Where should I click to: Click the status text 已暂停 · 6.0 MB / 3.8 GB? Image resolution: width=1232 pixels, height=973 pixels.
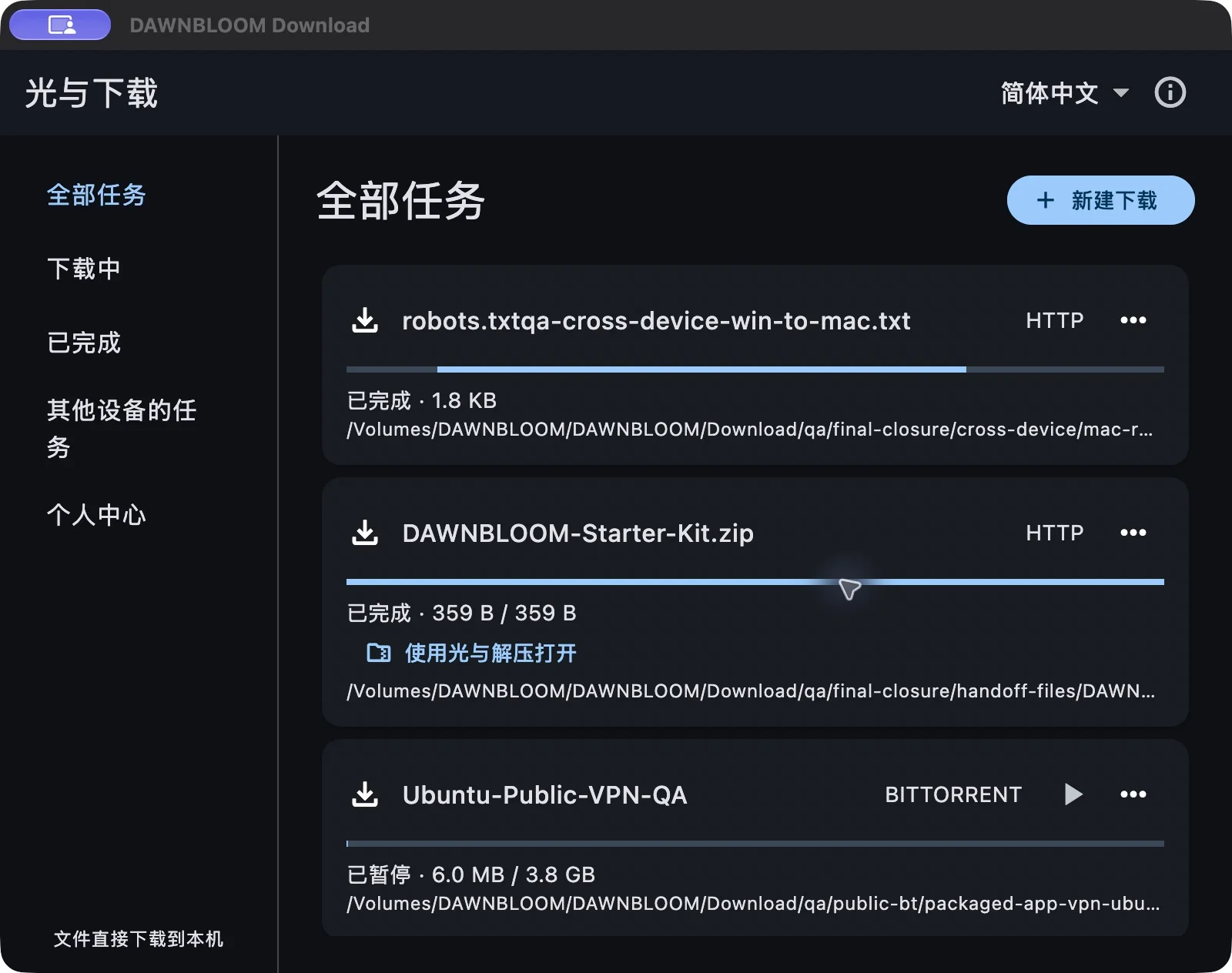click(470, 874)
